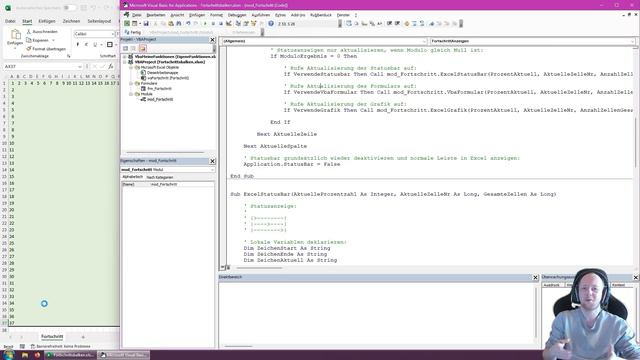This screenshot has width=640, height=360.
Task: Click Excel Einfügen paste icon in ribbon
Action: point(15,35)
